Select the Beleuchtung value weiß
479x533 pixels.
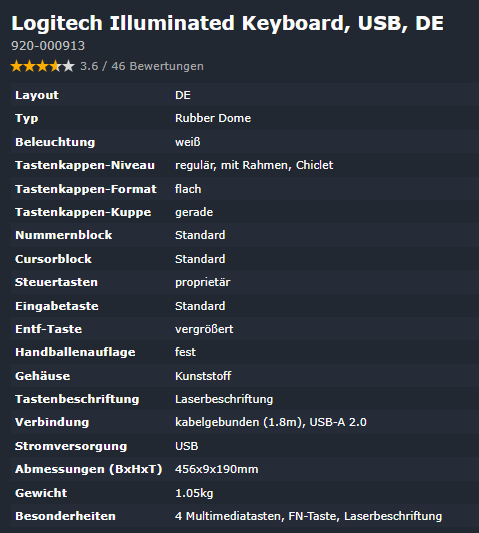188,142
